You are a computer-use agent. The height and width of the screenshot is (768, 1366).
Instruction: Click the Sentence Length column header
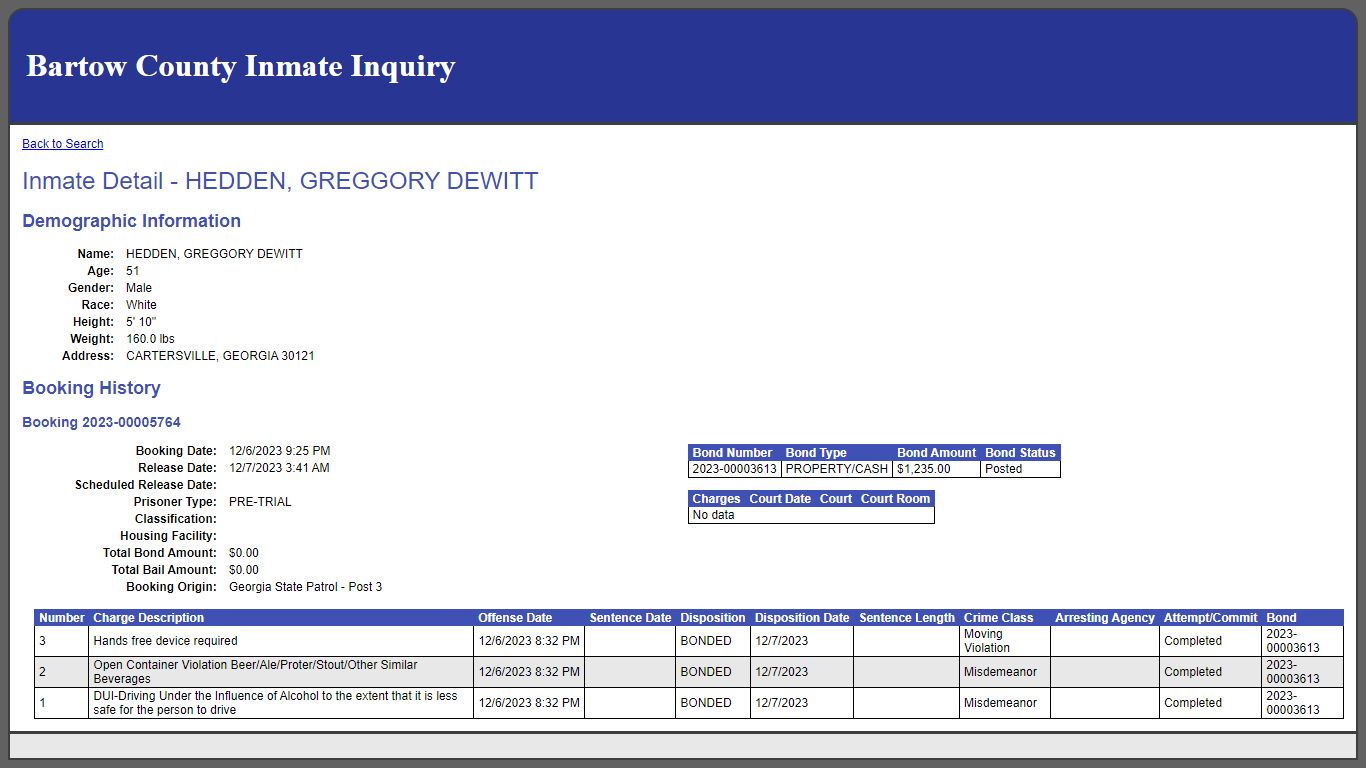click(907, 618)
